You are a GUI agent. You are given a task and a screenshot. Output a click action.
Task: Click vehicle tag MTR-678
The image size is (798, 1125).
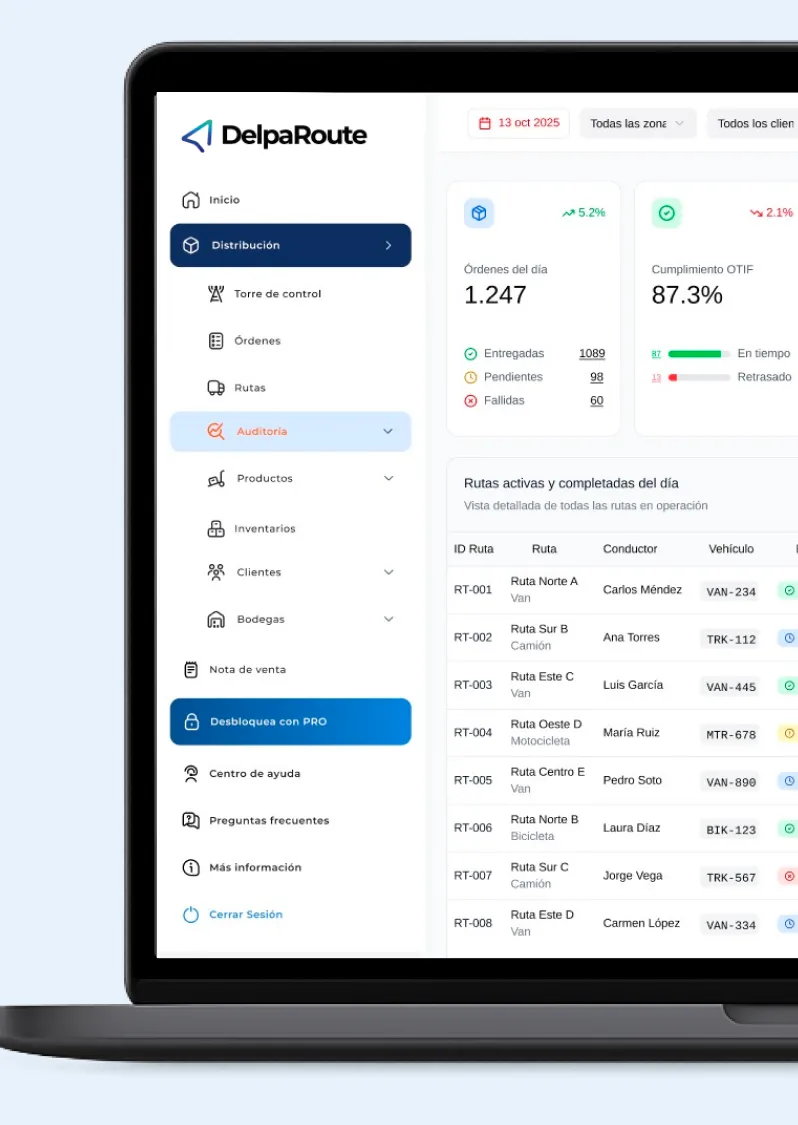[731, 735]
